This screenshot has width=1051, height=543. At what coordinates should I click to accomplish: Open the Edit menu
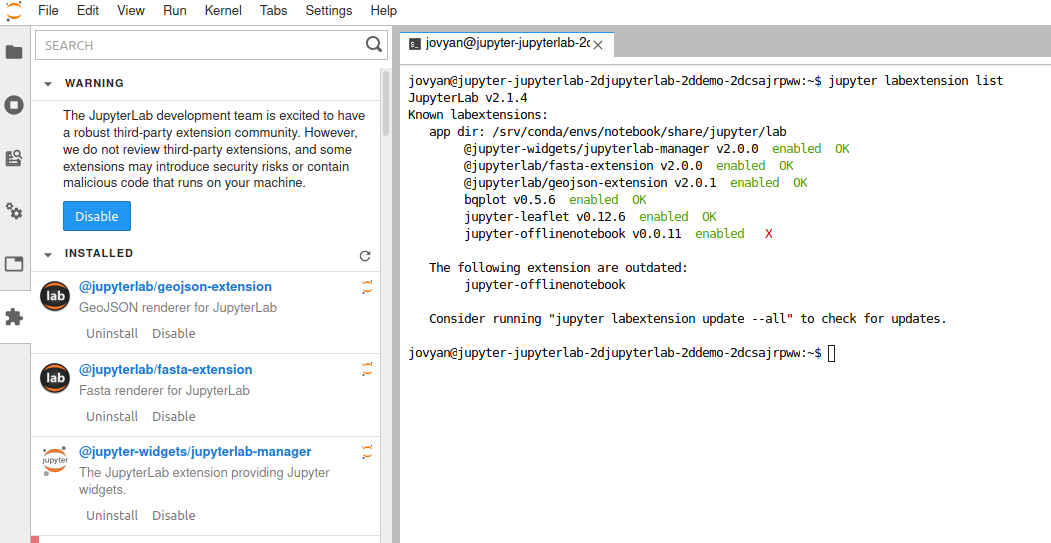[88, 11]
